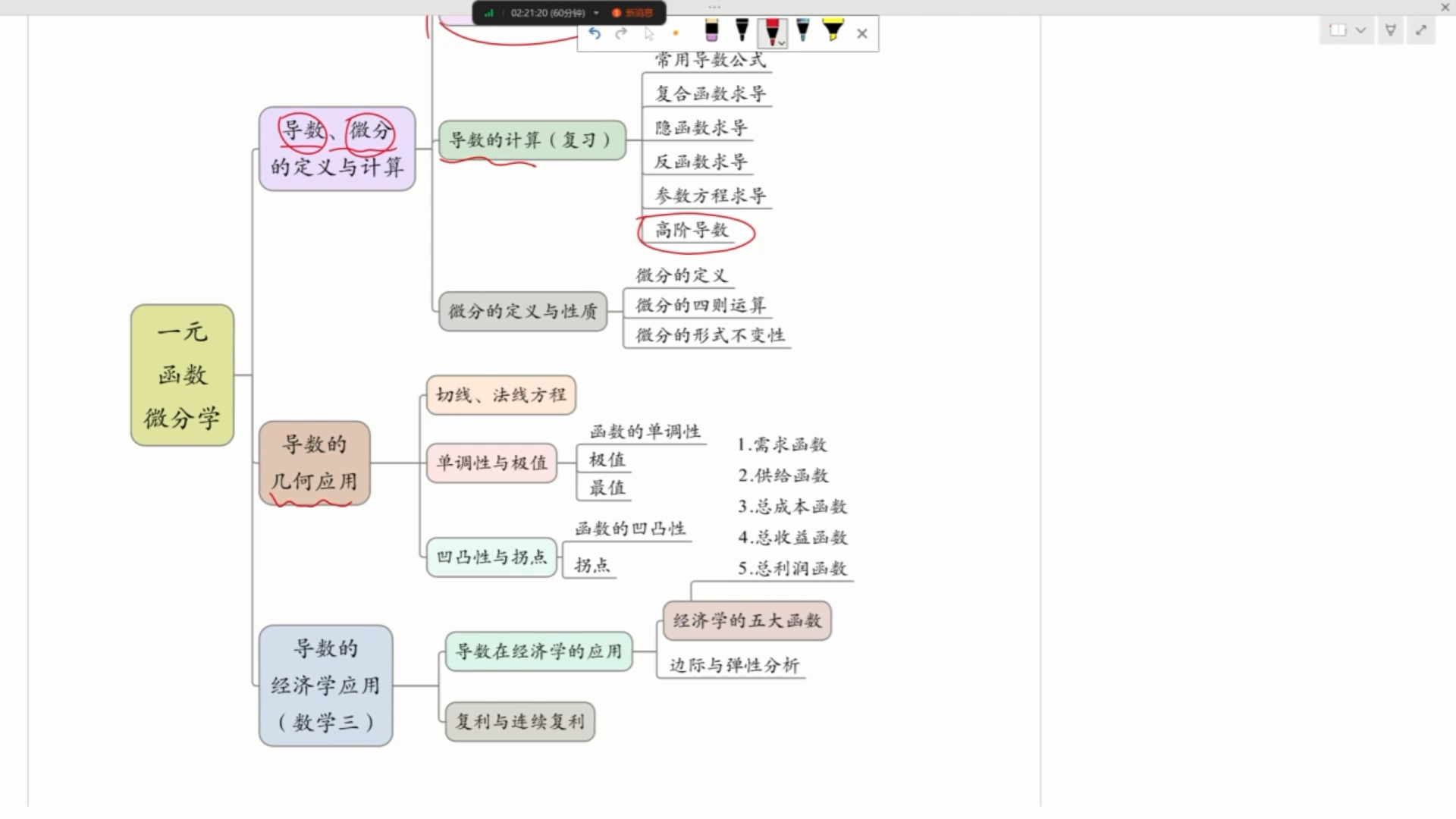Open the meeting timer dropdown arrow
1456x819 pixels.
(596, 13)
